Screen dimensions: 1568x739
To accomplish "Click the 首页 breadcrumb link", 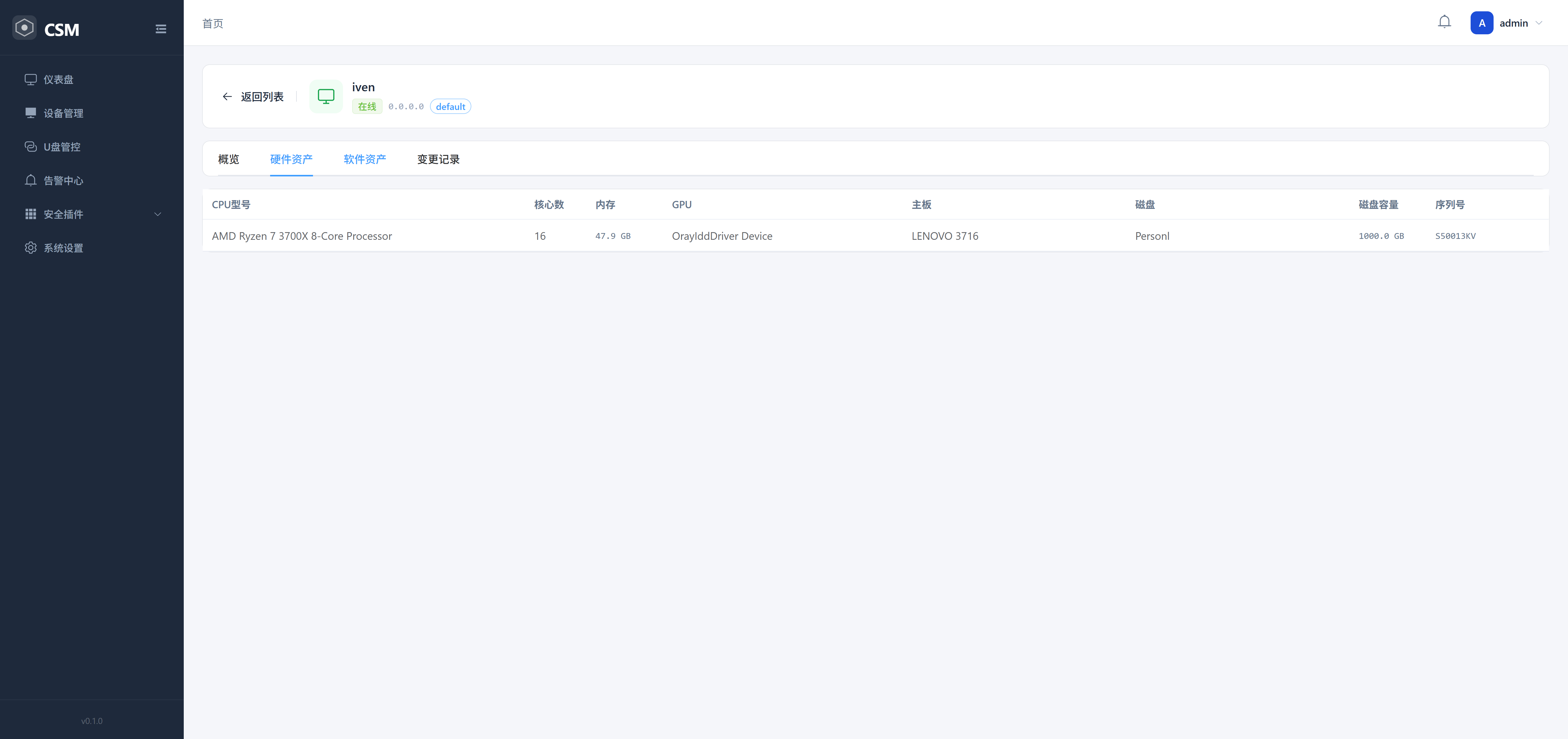I will [213, 23].
